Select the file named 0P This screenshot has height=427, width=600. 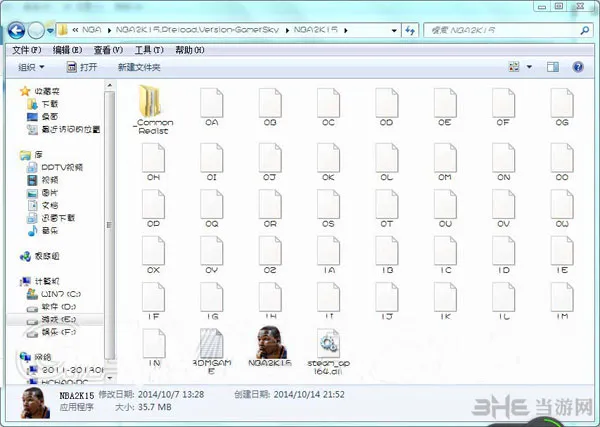coord(153,209)
